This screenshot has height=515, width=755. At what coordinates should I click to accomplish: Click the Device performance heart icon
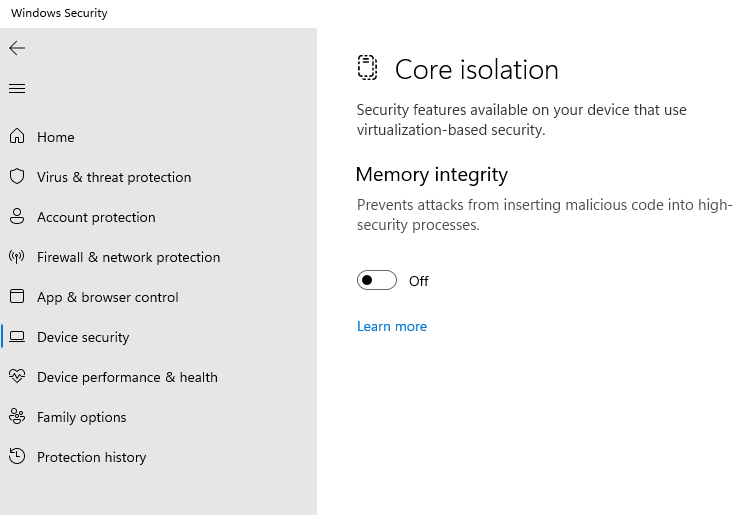(17, 377)
